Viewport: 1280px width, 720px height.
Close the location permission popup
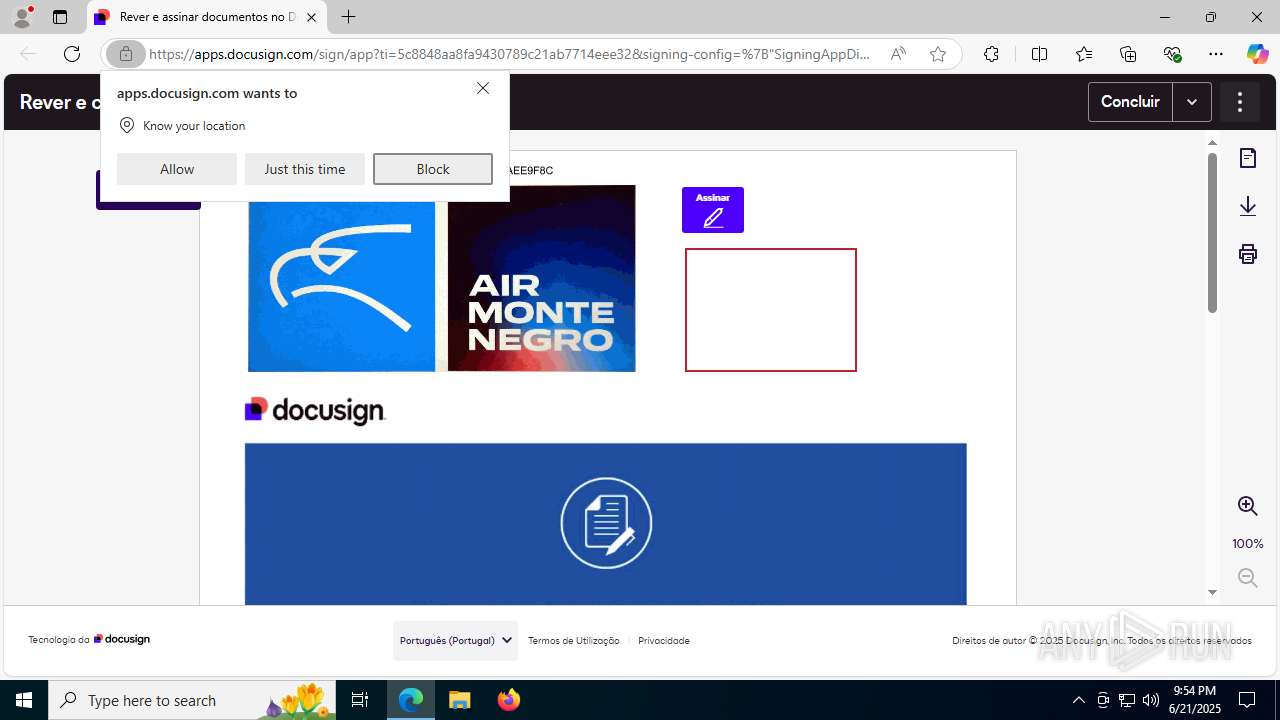(x=483, y=88)
